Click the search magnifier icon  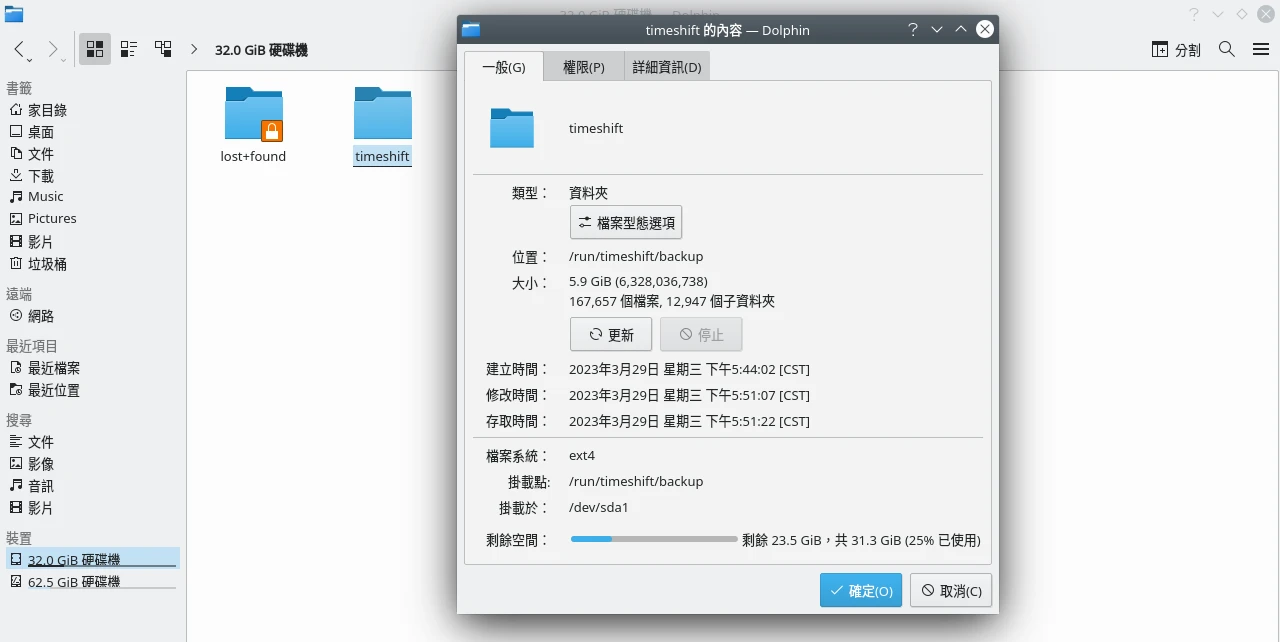[x=1227, y=49]
